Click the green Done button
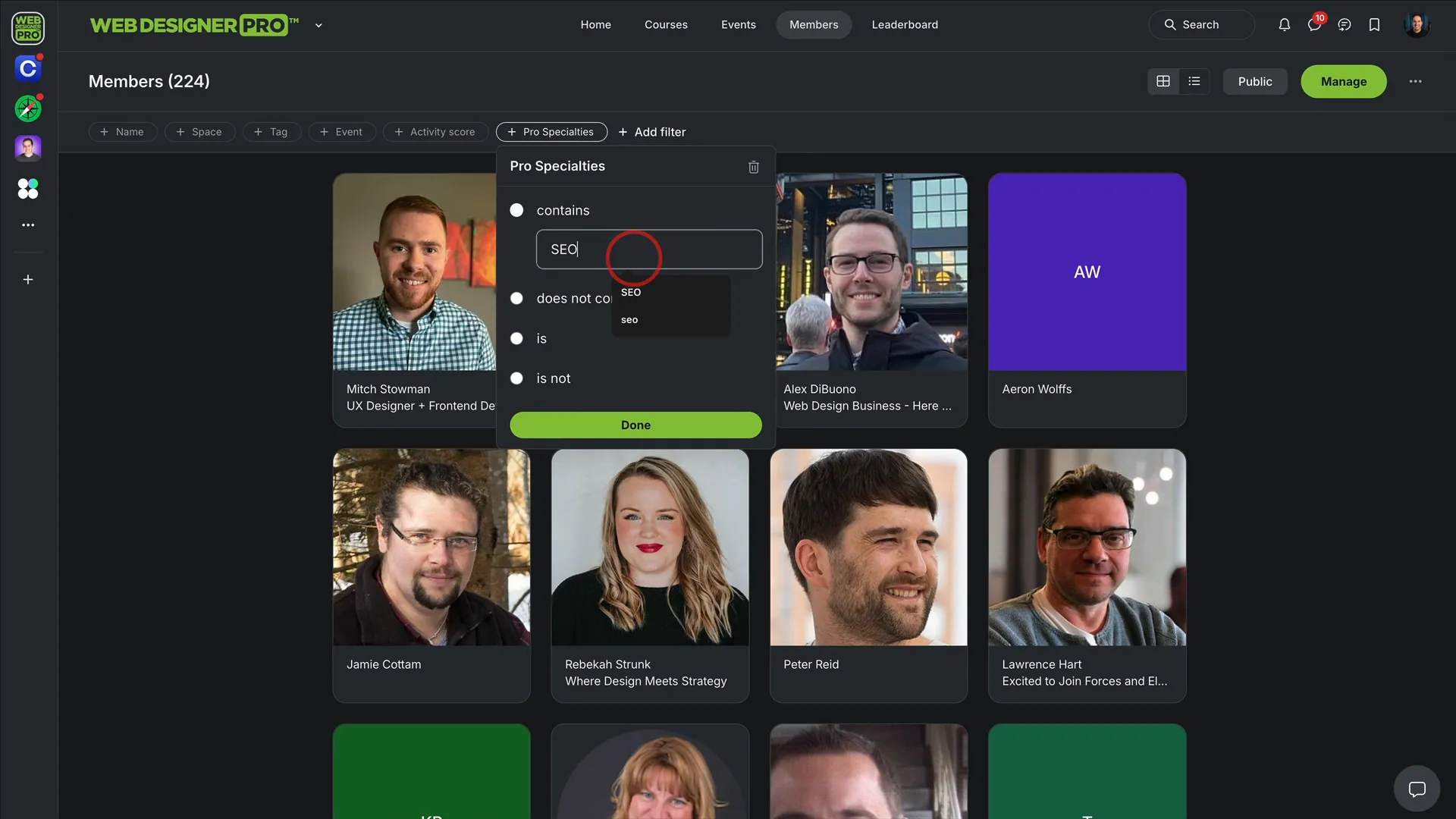The width and height of the screenshot is (1456, 819). (635, 425)
